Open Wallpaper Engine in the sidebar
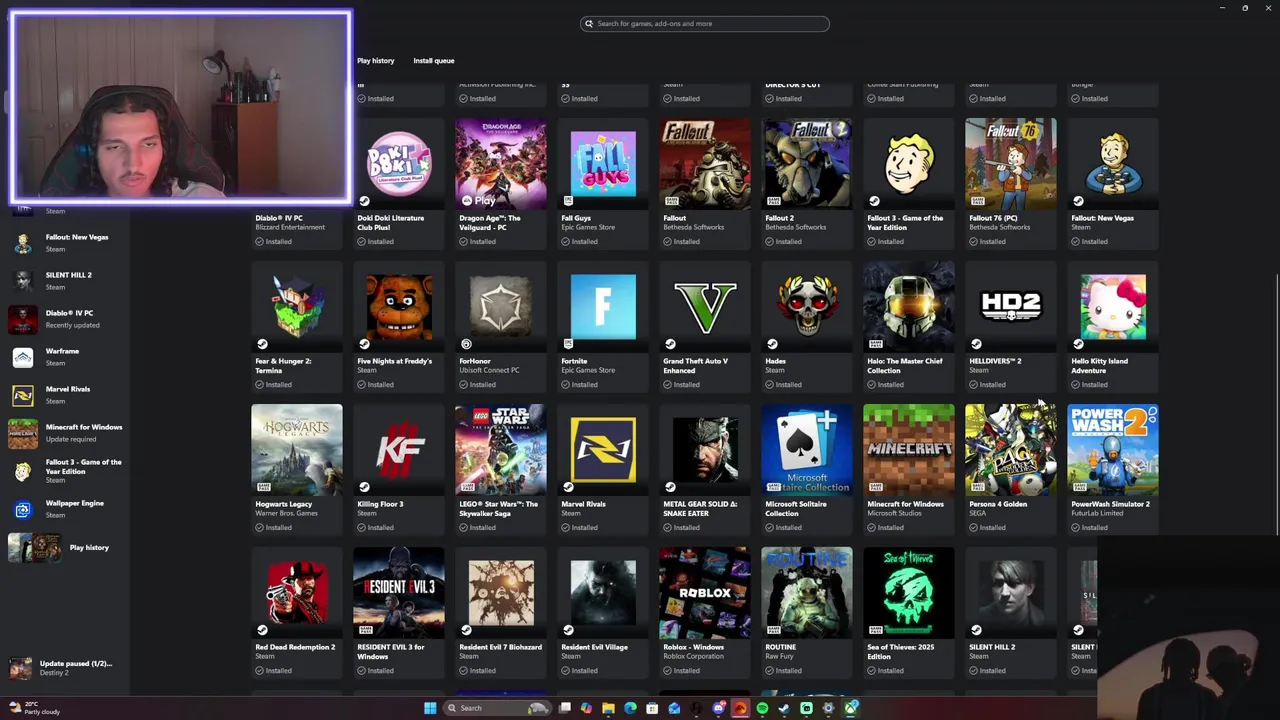The height and width of the screenshot is (720, 1280). [x=65, y=509]
